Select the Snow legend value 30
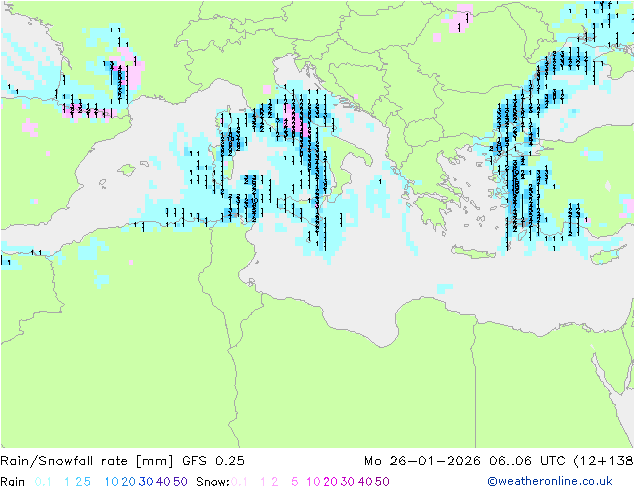634x490 pixels. [x=348, y=482]
